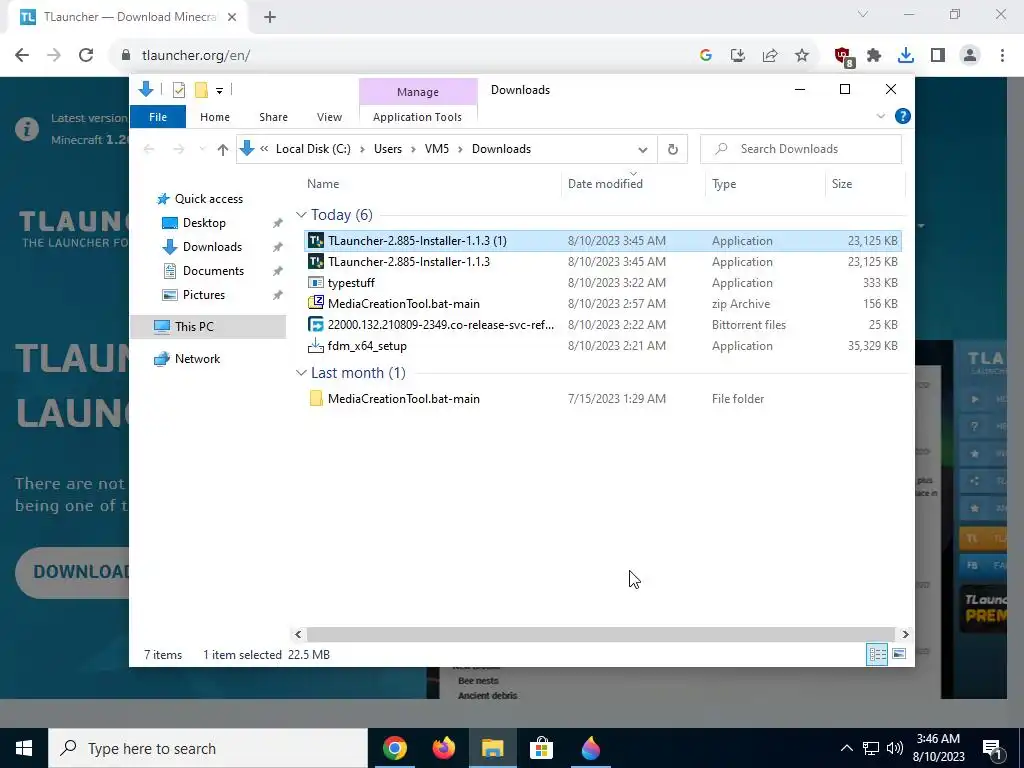Focus the Search Downloads field
The image size is (1024, 768).
(x=801, y=149)
